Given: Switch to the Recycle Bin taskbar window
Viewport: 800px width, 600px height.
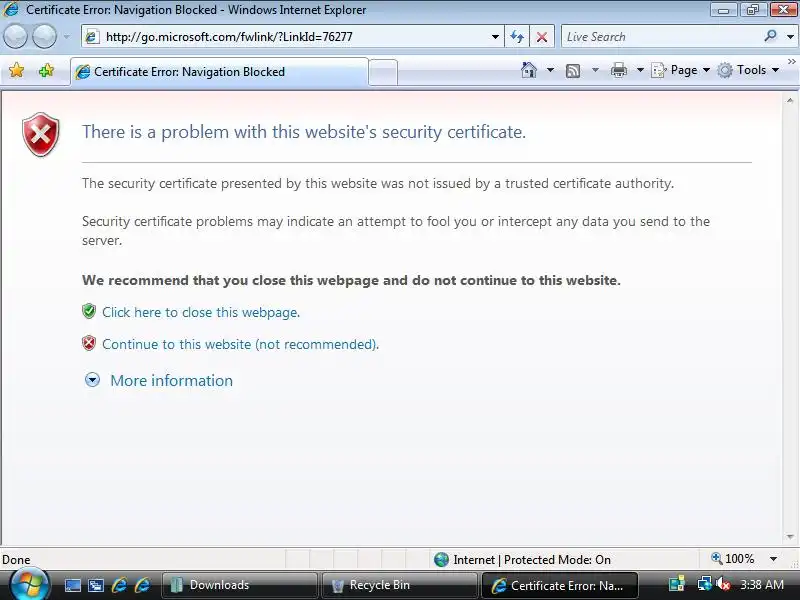Looking at the screenshot, I should [399, 585].
